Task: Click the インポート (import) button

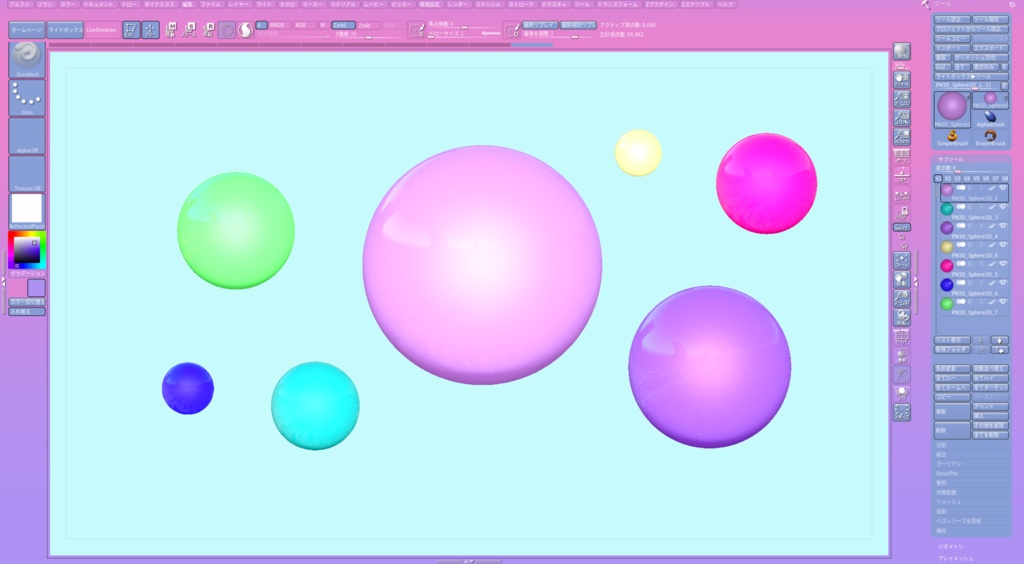Action: (952, 48)
